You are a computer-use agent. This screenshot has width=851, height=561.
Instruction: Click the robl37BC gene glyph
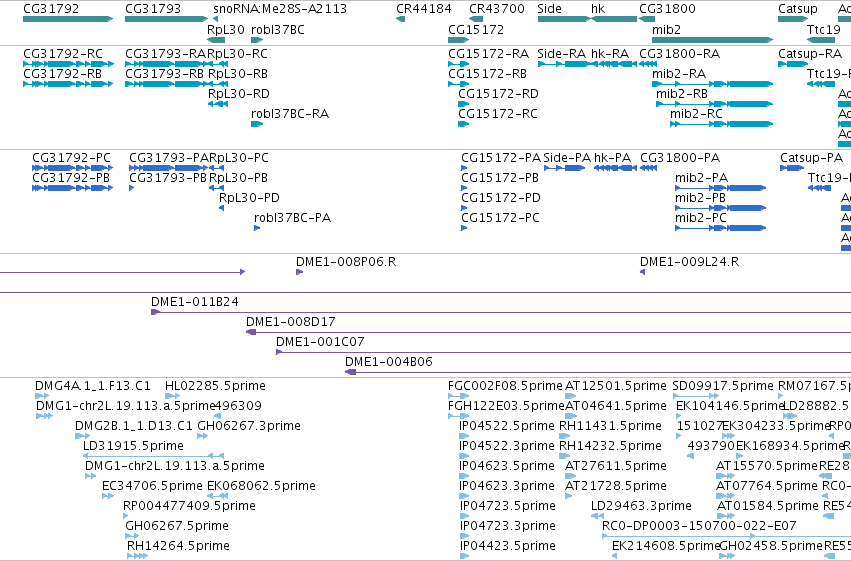[257, 40]
